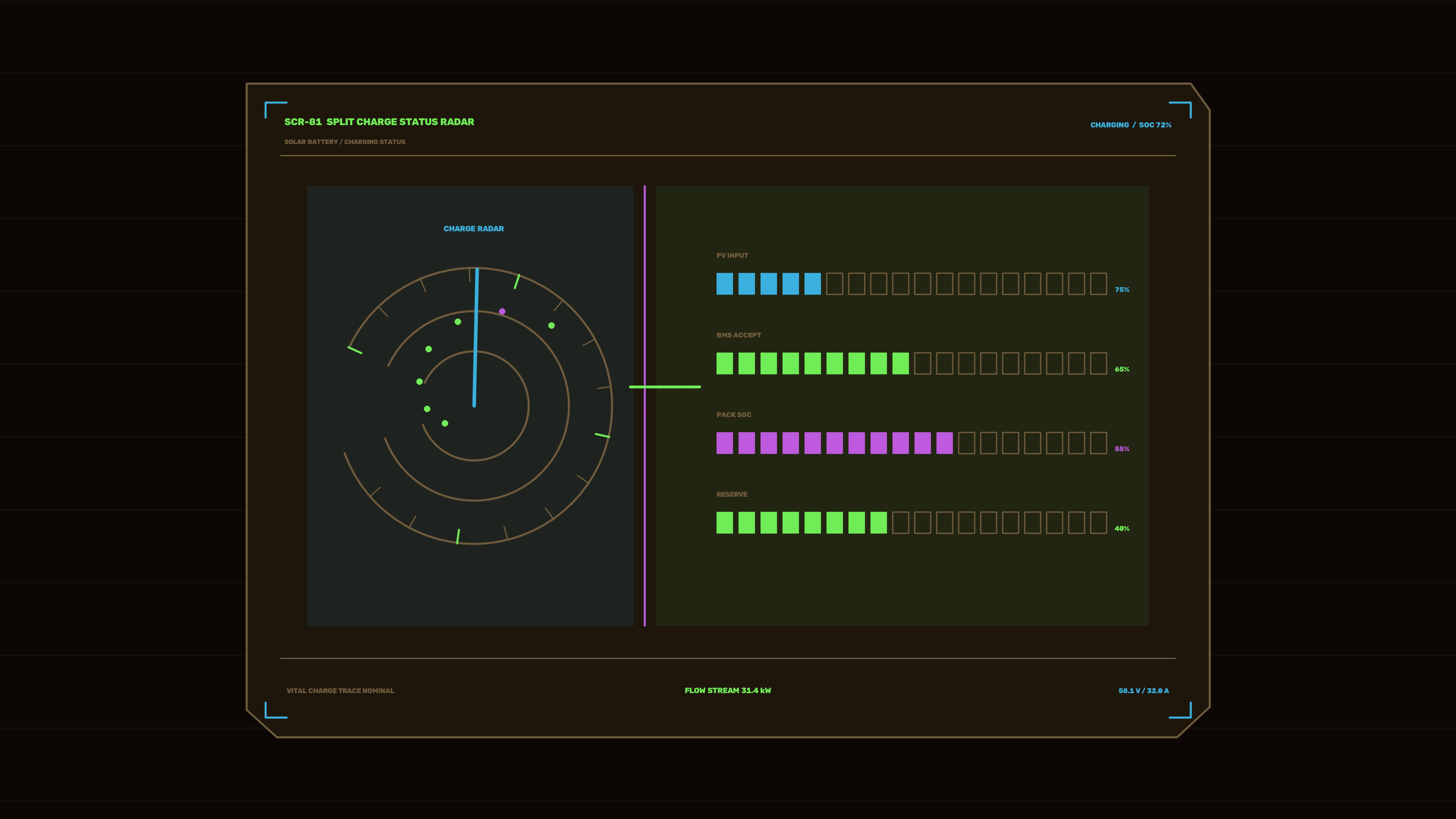
Task: Click the last filled purple PACK SOC segment
Action: point(945,443)
